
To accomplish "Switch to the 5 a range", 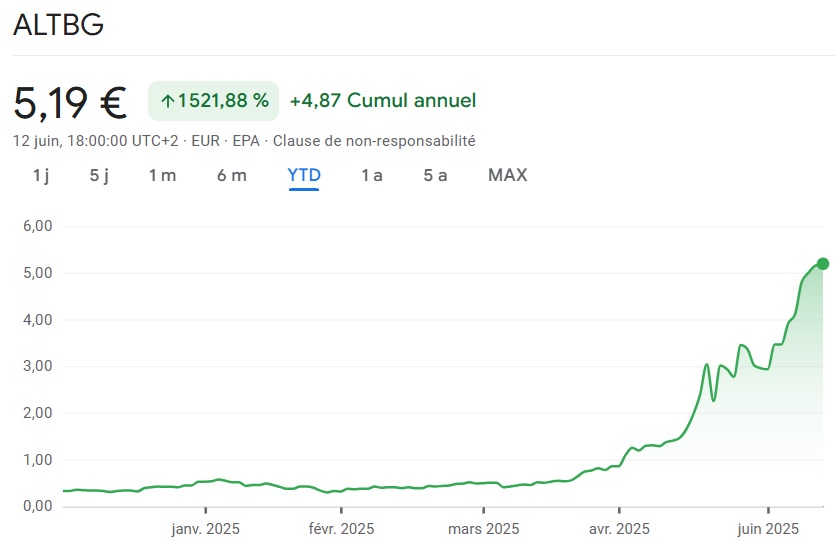I will (x=435, y=175).
